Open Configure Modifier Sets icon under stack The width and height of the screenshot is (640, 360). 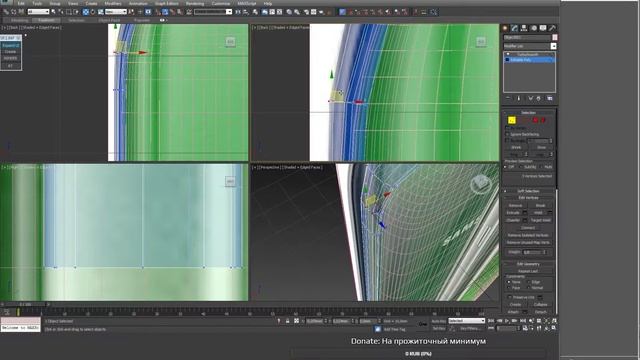click(549, 98)
